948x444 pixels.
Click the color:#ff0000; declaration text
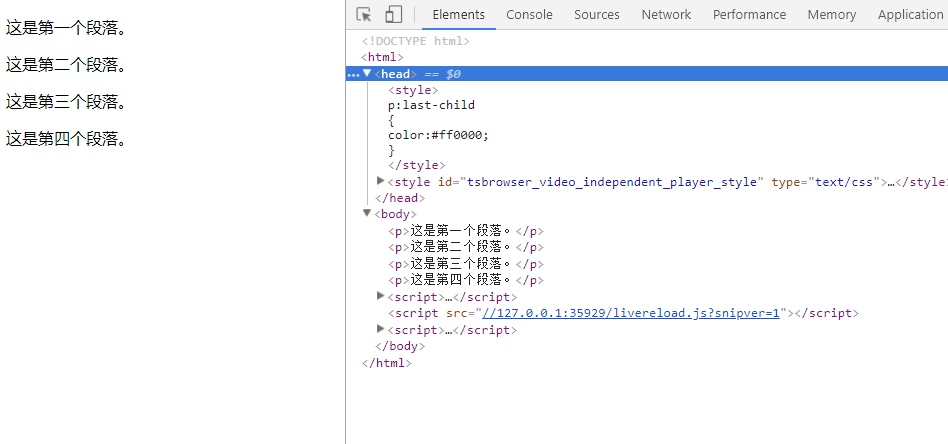click(438, 135)
